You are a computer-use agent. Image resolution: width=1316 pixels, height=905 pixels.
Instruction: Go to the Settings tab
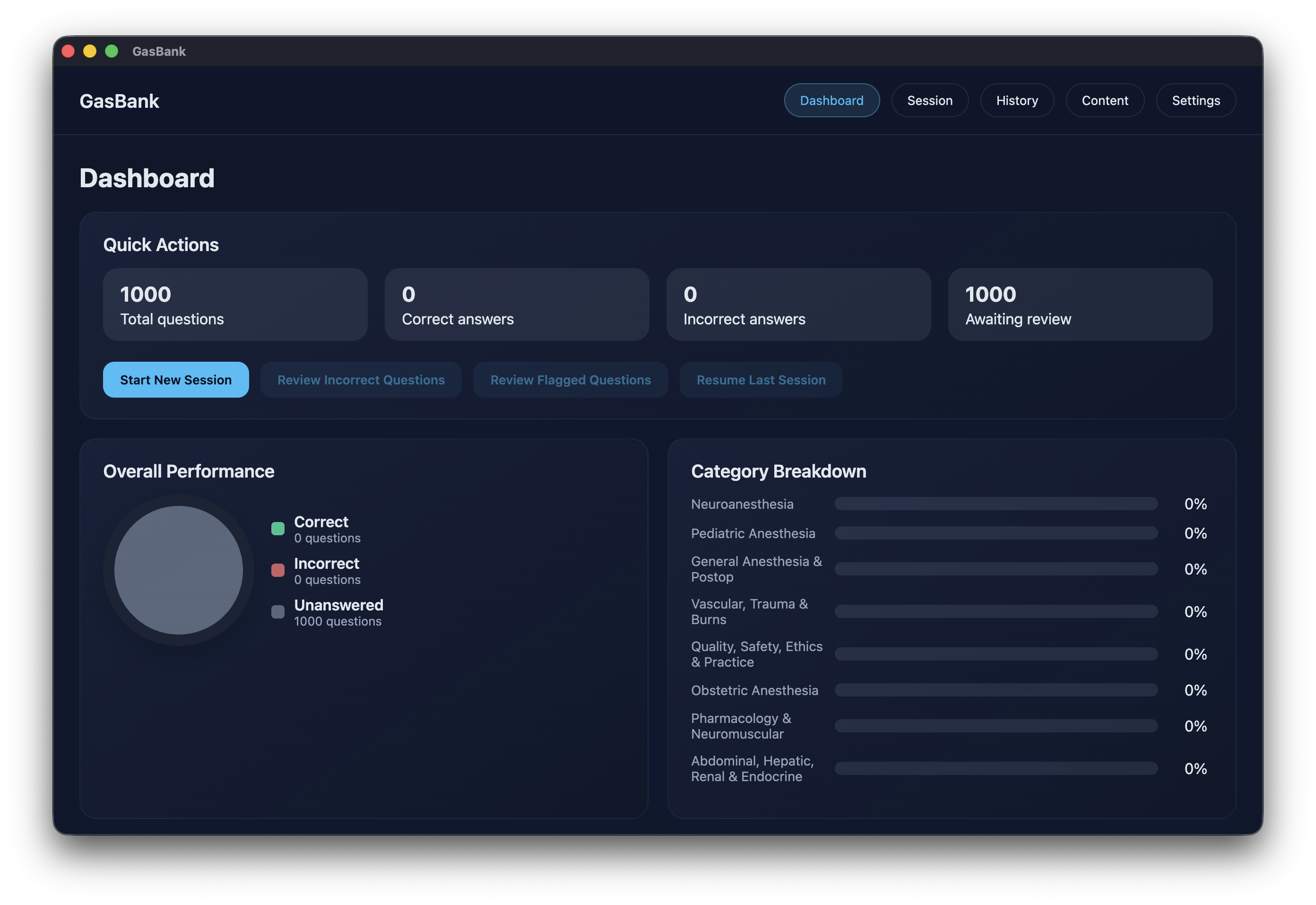(x=1195, y=100)
